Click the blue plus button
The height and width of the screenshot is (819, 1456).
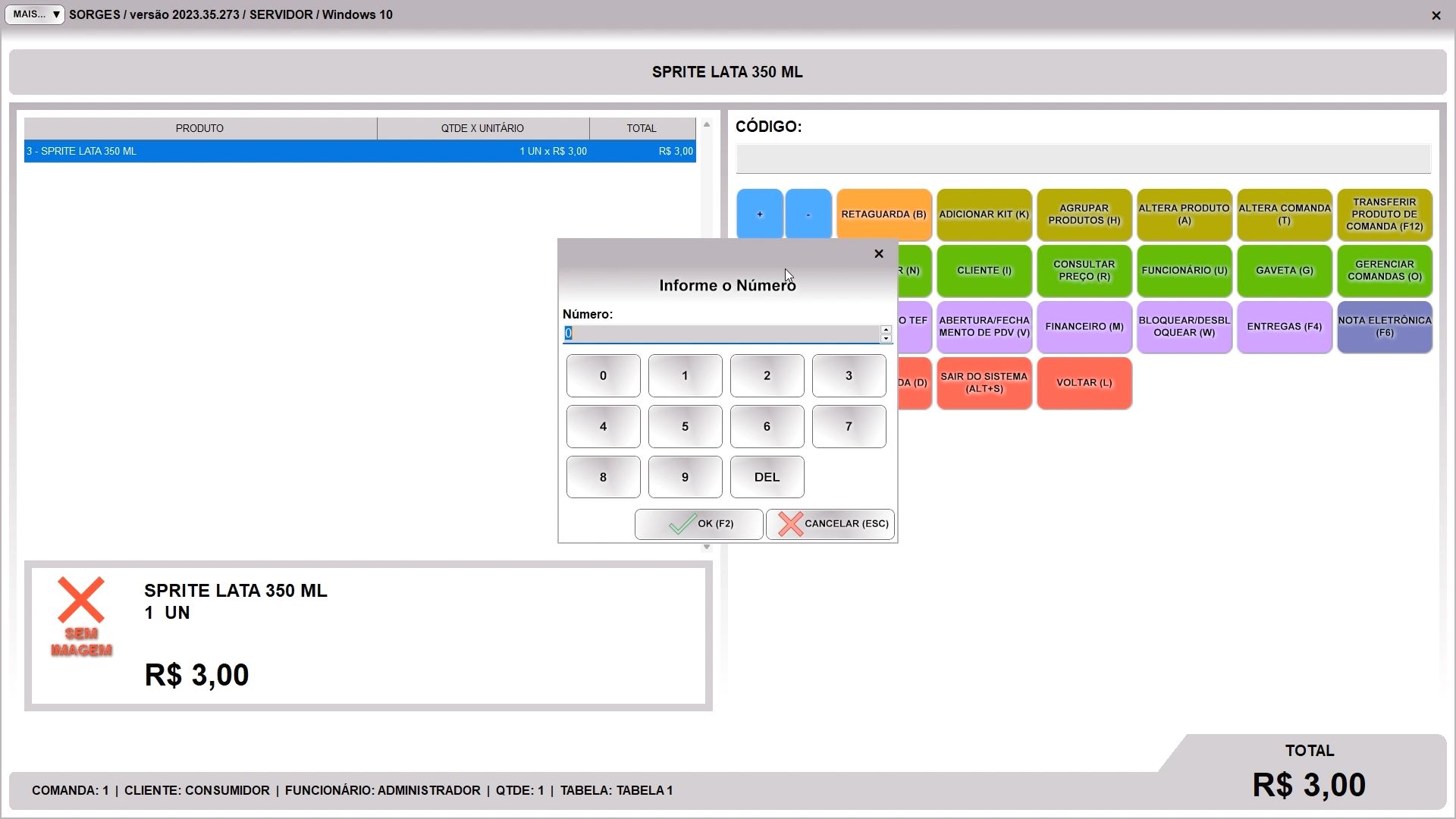tap(759, 215)
